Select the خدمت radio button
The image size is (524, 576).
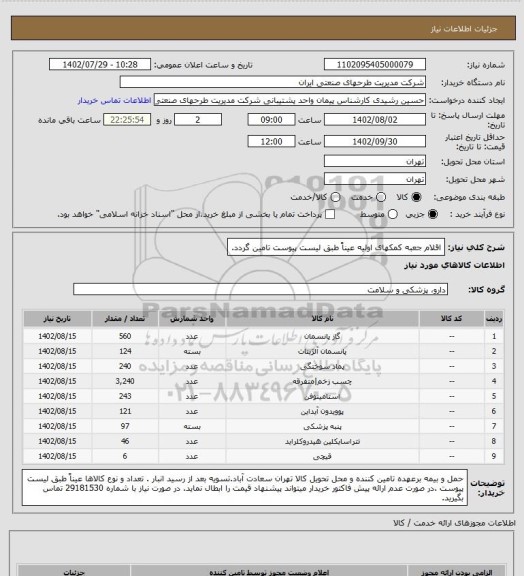(381, 197)
